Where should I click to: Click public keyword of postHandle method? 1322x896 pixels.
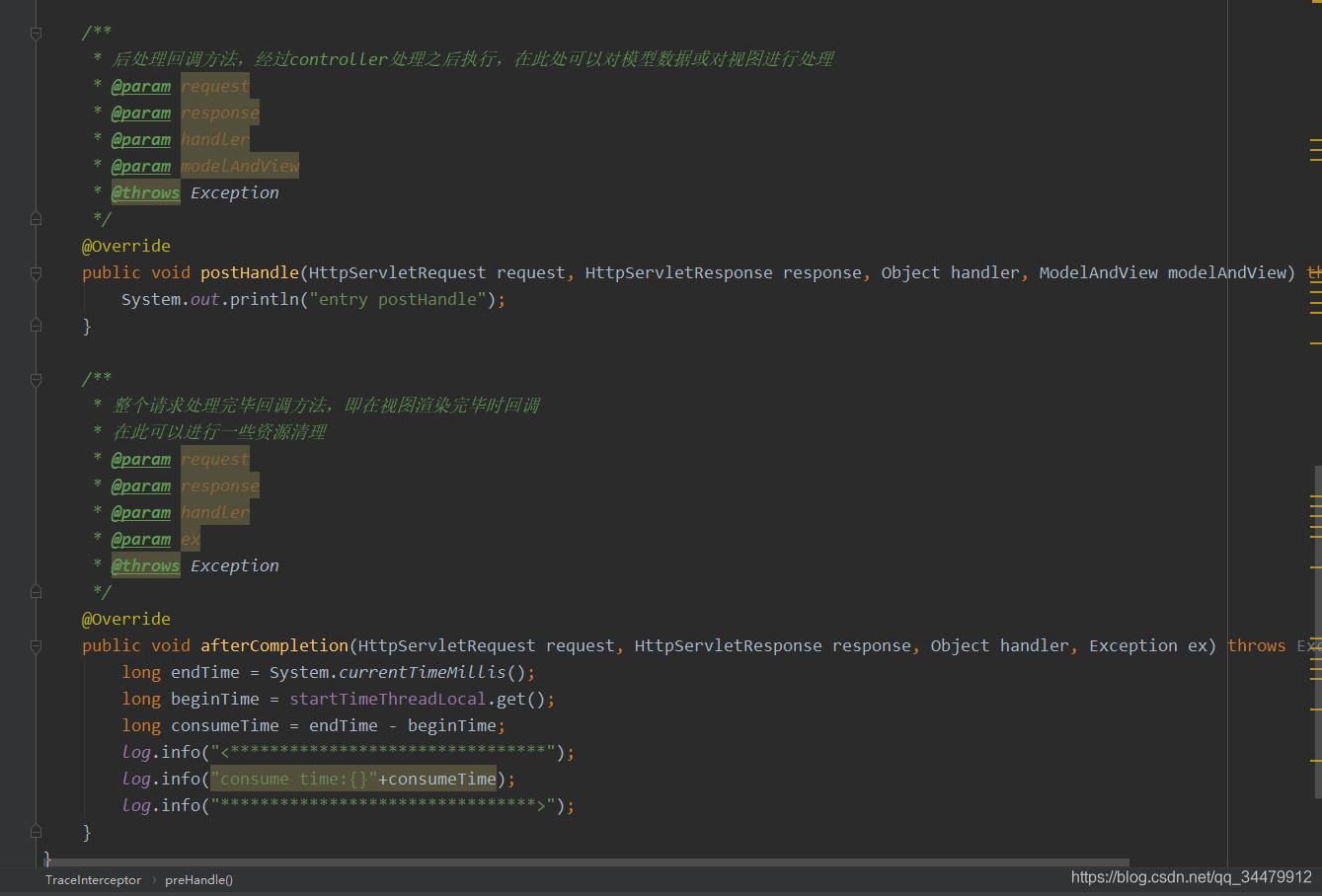112,272
